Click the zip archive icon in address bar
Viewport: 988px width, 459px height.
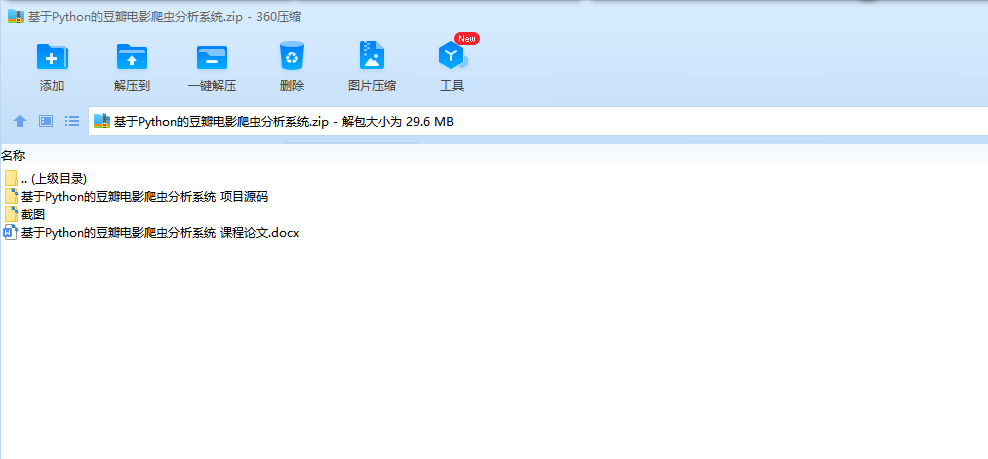(101, 121)
